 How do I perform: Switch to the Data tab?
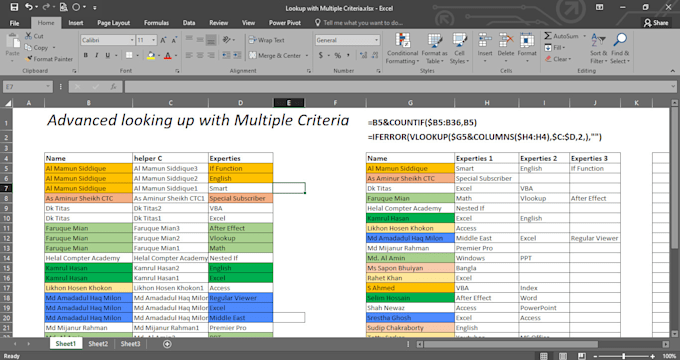(189, 23)
